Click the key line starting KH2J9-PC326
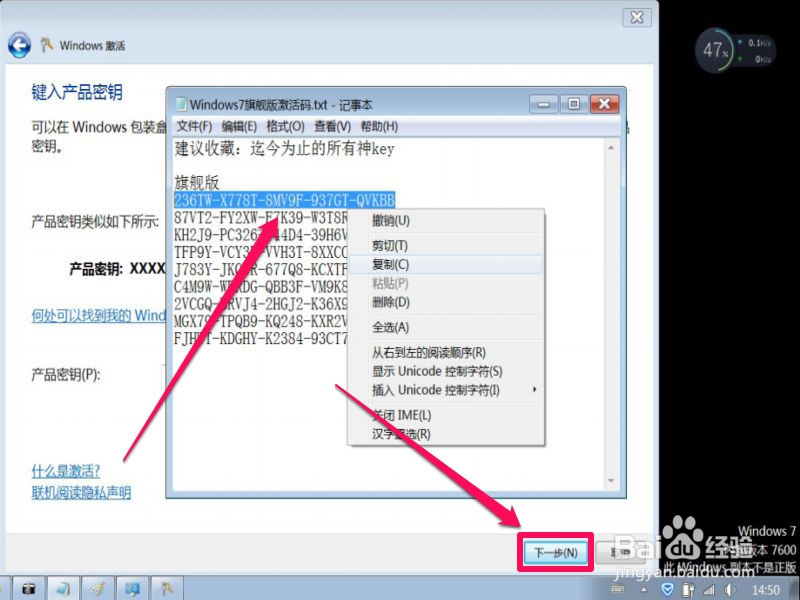This screenshot has height=600, width=800. point(261,235)
